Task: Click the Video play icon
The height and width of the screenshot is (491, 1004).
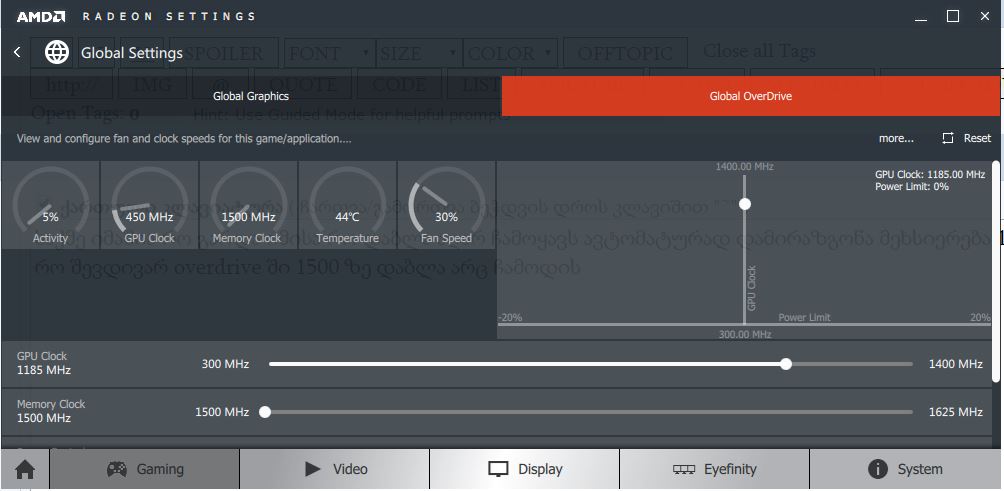Action: tap(312, 469)
